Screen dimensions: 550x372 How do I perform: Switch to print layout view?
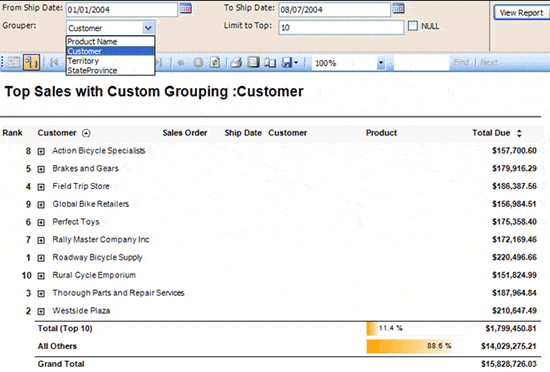click(253, 62)
